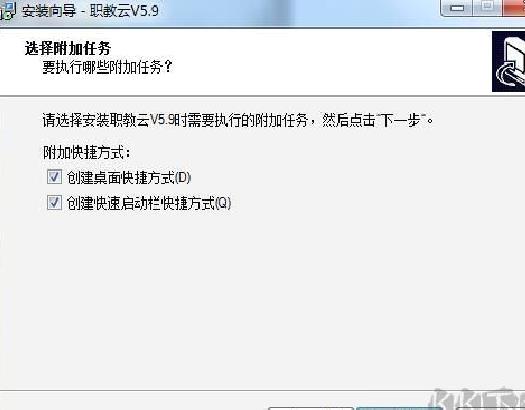
Task: Click the 附加快捷方式: group label
Action: click(x=87, y=153)
